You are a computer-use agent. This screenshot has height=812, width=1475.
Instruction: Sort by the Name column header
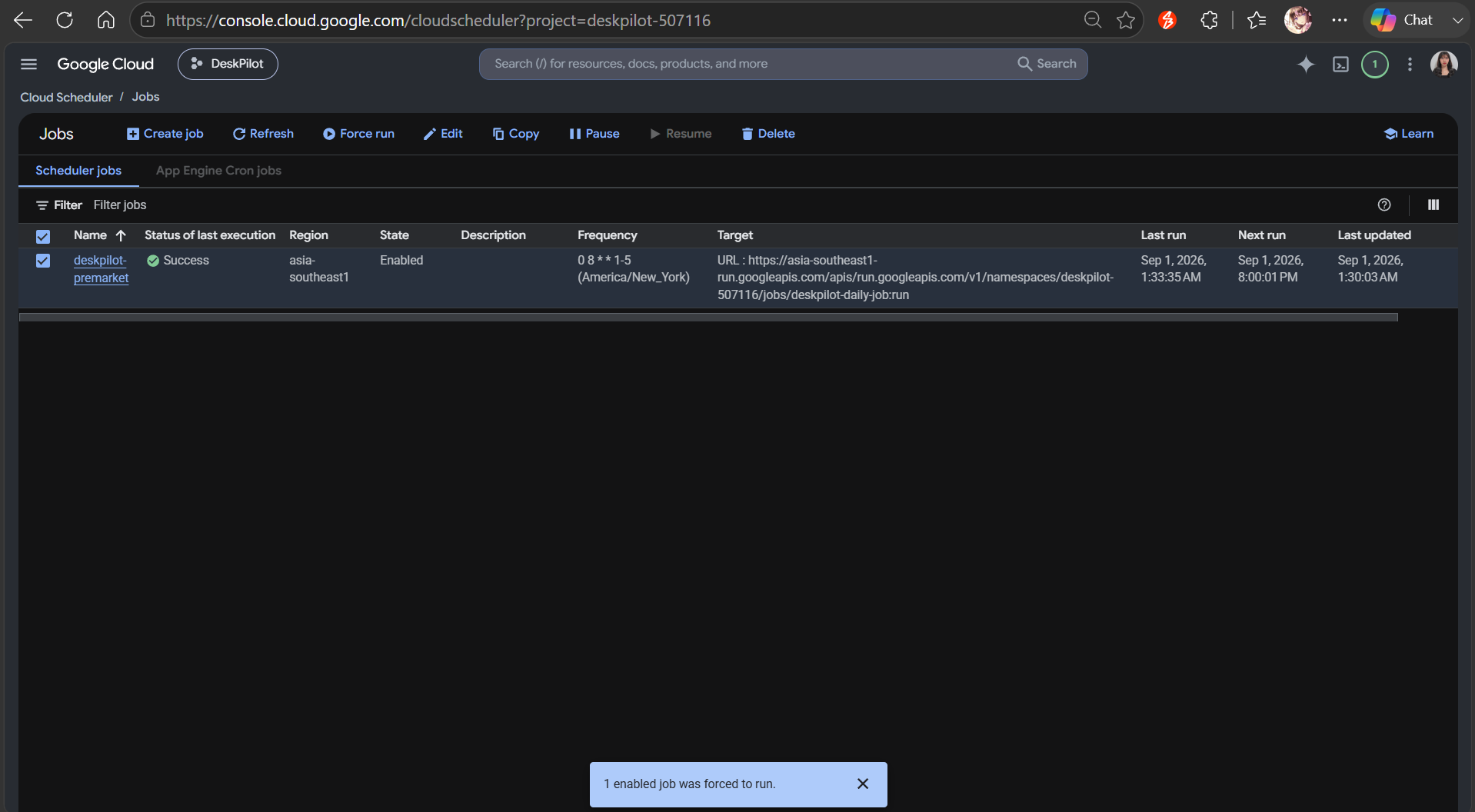pyautogui.click(x=99, y=235)
